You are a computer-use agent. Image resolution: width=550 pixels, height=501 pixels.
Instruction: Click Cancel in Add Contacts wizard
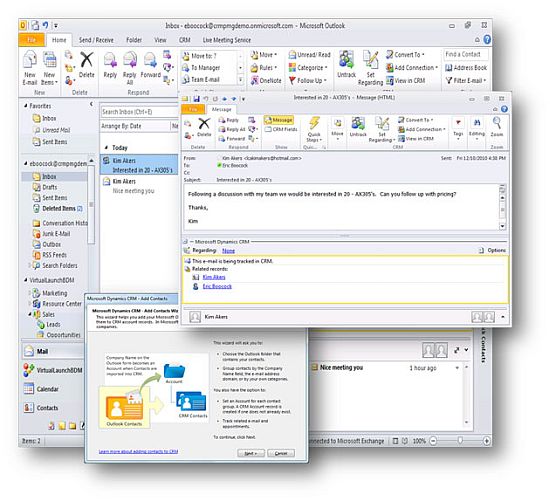click(x=281, y=453)
